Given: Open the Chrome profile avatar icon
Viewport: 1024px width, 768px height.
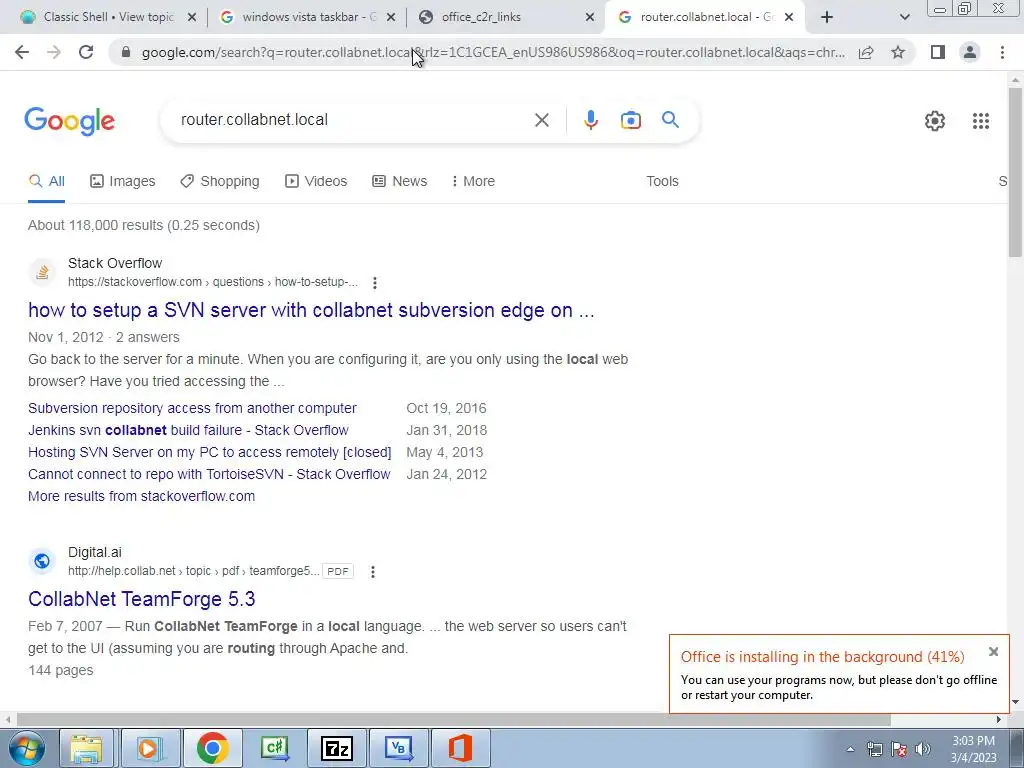Looking at the screenshot, I should [x=970, y=52].
